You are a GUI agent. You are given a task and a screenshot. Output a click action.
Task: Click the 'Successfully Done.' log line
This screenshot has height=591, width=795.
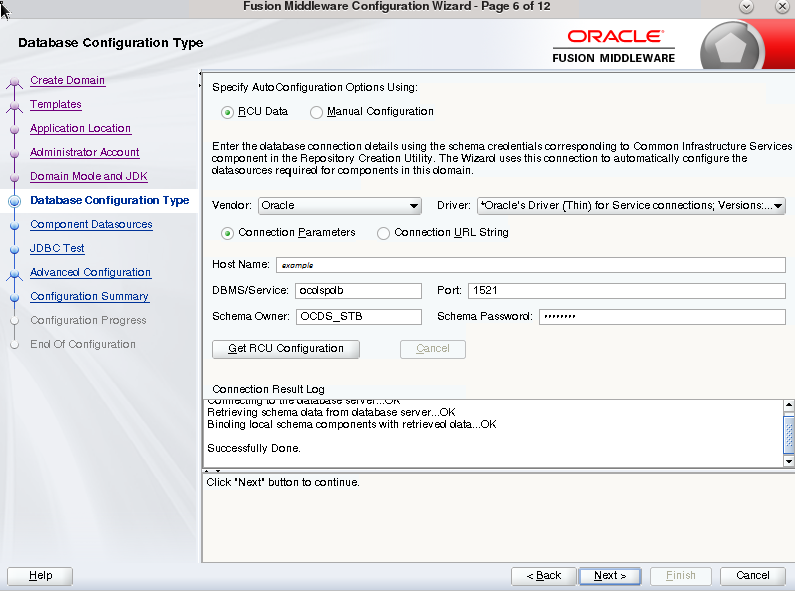coord(254,449)
